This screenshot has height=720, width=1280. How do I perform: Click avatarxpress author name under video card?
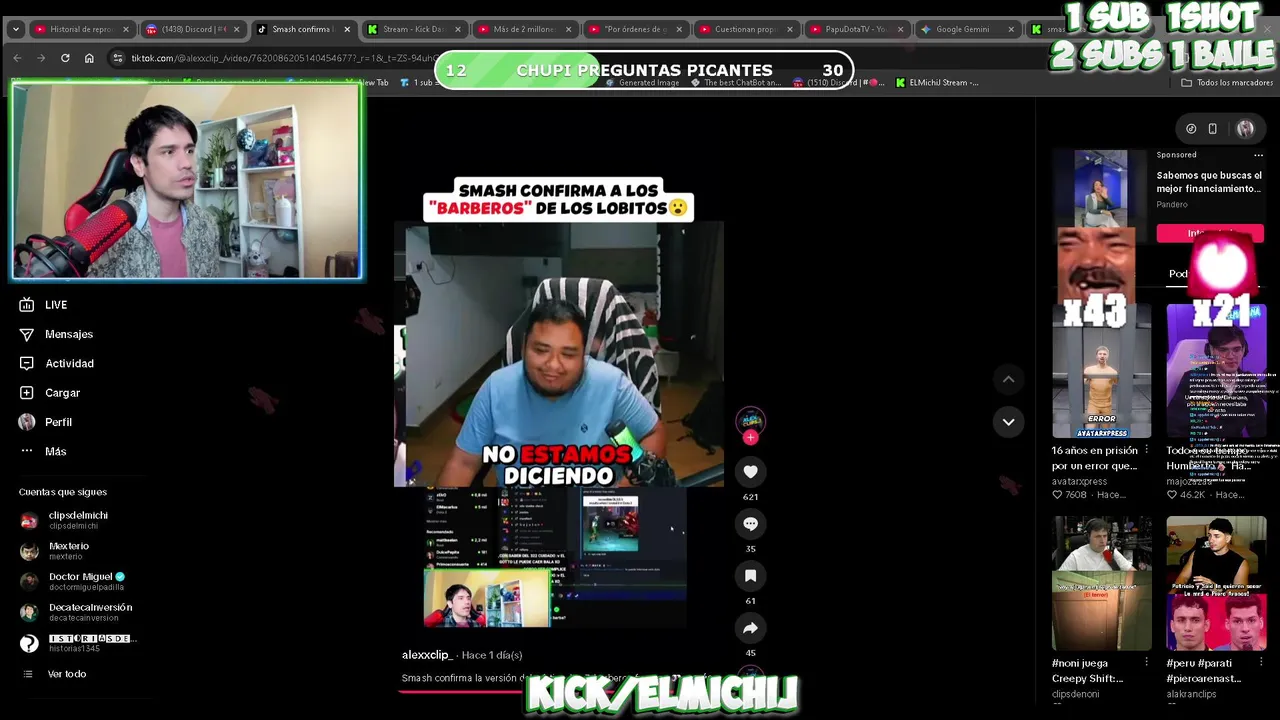click(x=1079, y=482)
